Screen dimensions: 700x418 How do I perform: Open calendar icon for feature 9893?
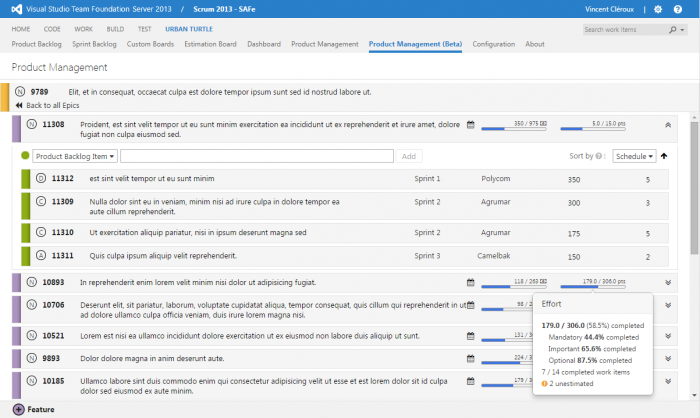pos(471,359)
